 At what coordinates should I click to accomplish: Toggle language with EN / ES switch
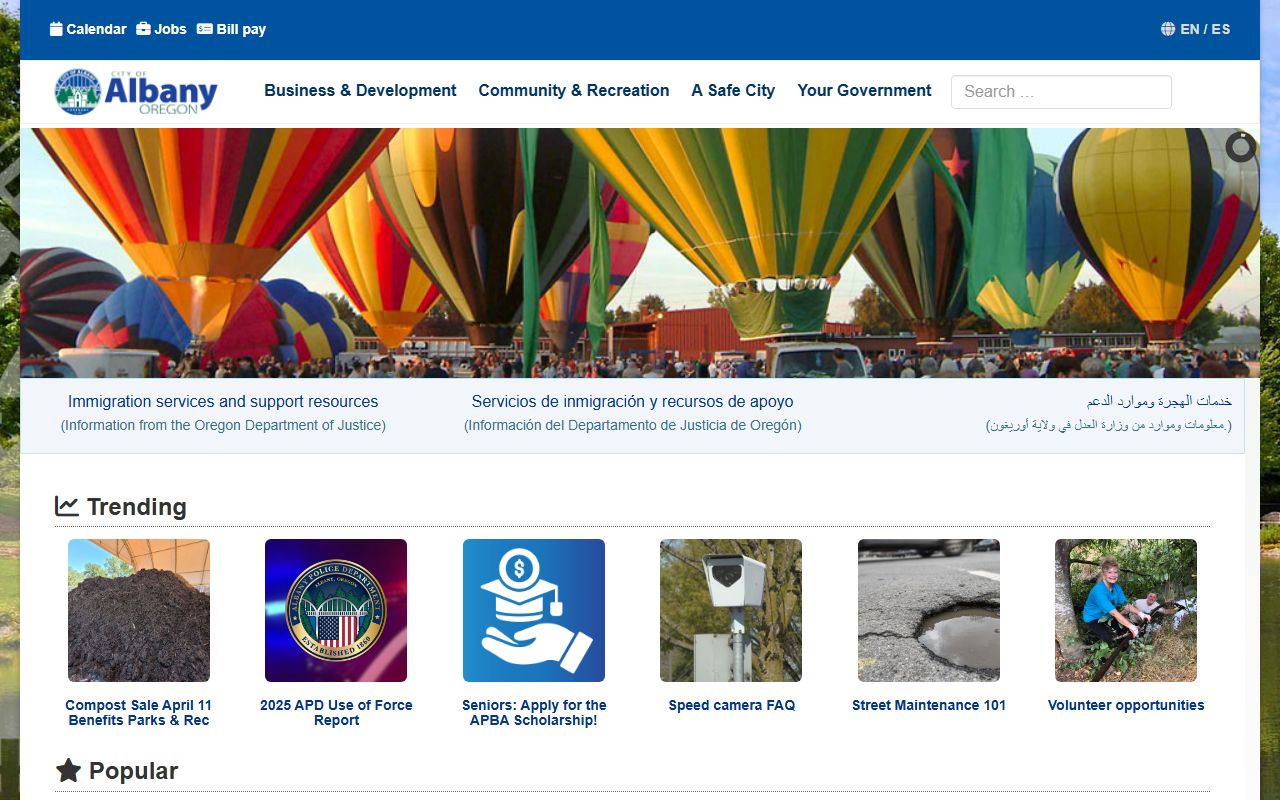(1205, 29)
